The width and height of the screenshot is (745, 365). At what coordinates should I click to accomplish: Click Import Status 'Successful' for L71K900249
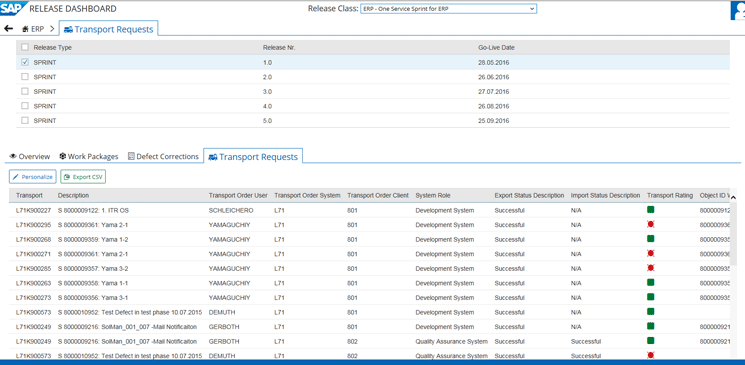coord(586,342)
